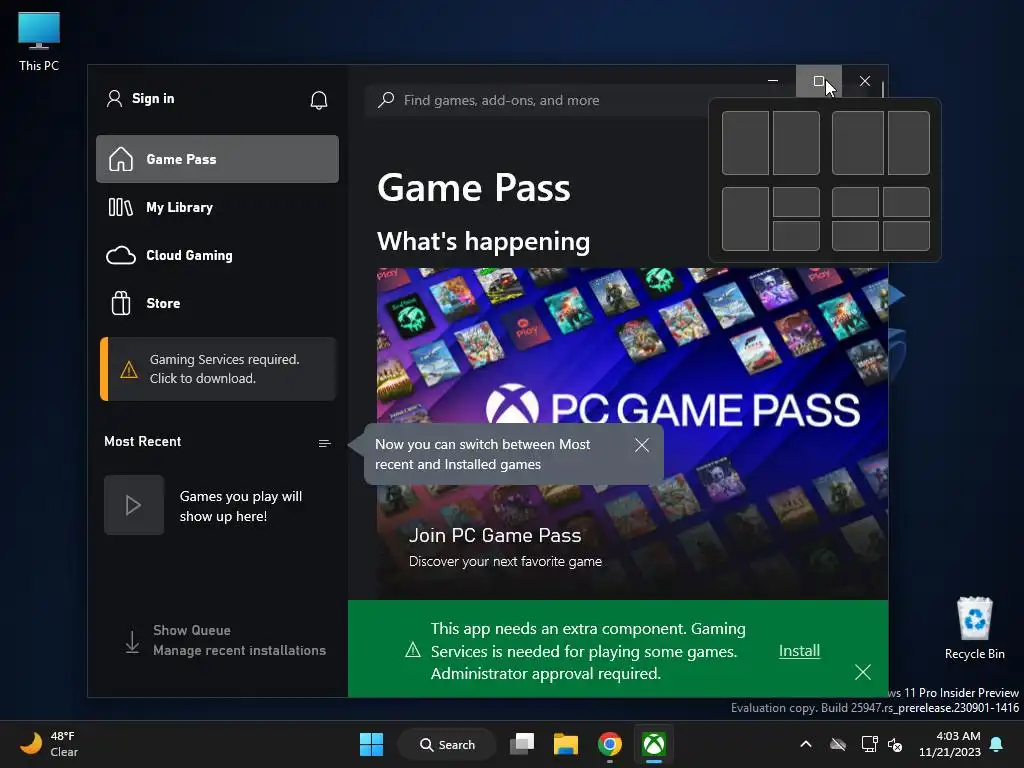Viewport: 1024px width, 768px height.
Task: Open the network status tray icon
Action: click(869, 744)
